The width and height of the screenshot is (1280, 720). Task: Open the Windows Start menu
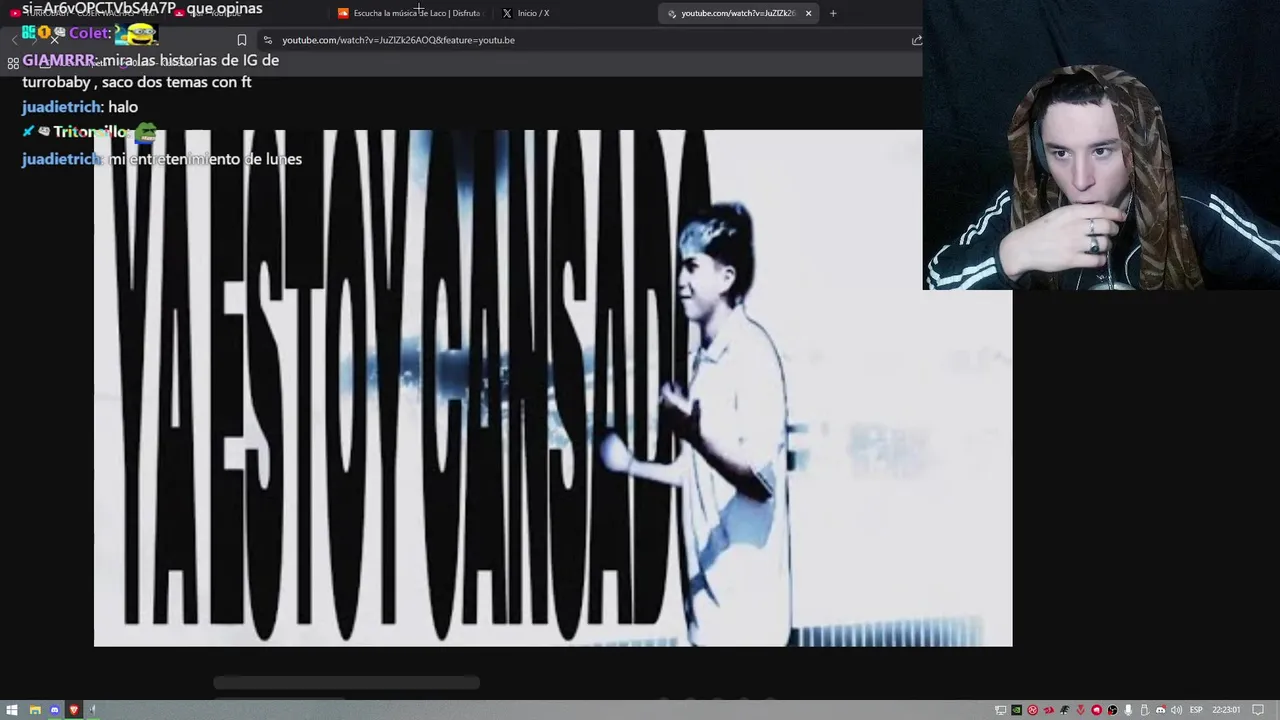(14, 710)
